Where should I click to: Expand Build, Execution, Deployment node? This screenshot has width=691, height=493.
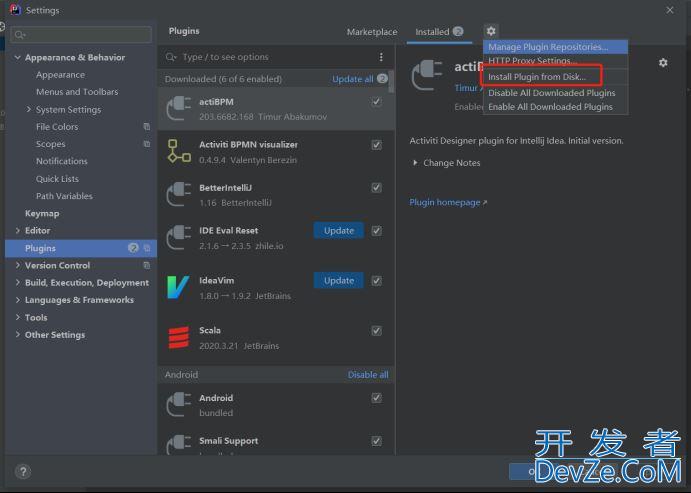point(18,282)
